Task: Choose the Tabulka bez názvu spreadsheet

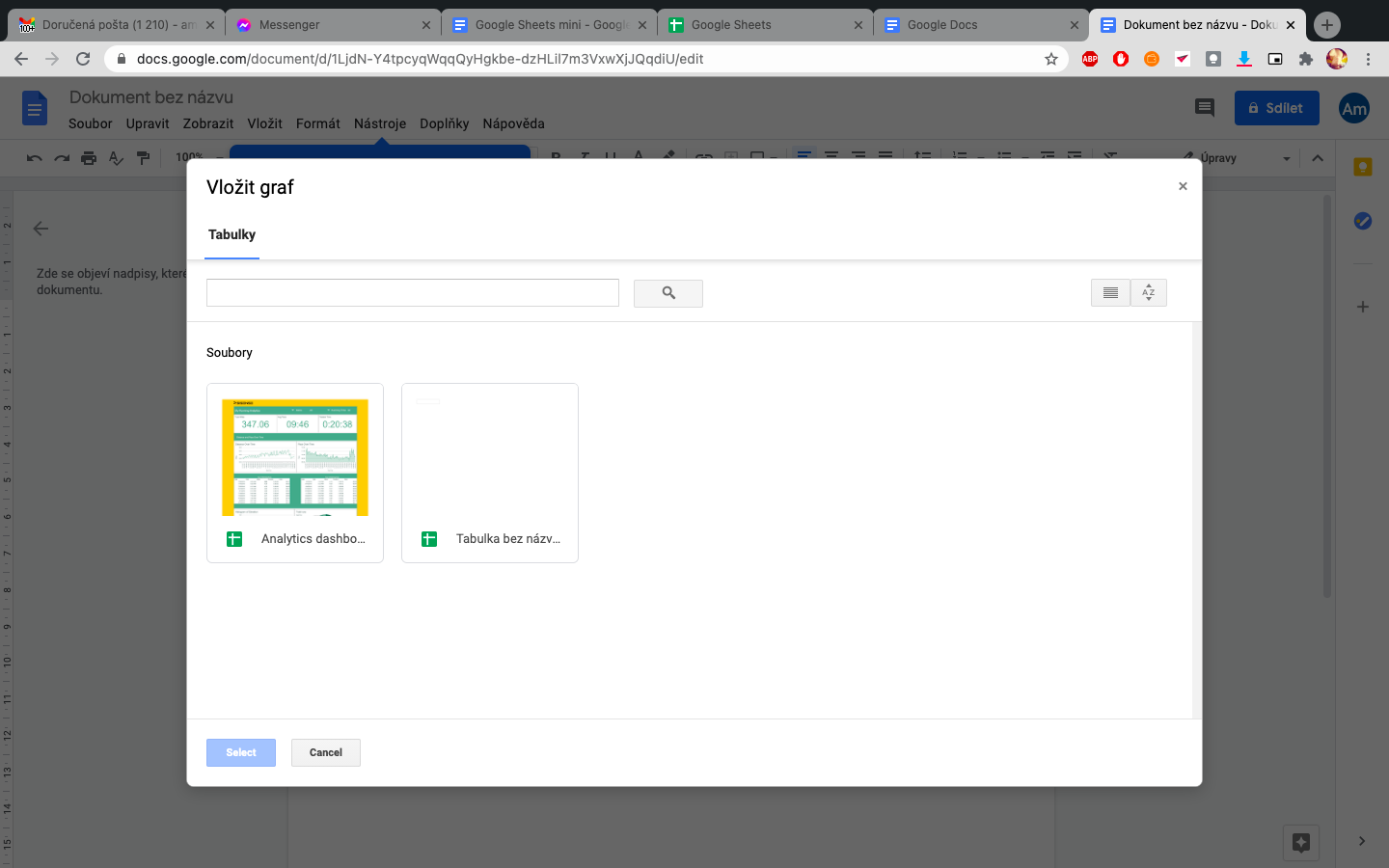Action: pos(490,473)
